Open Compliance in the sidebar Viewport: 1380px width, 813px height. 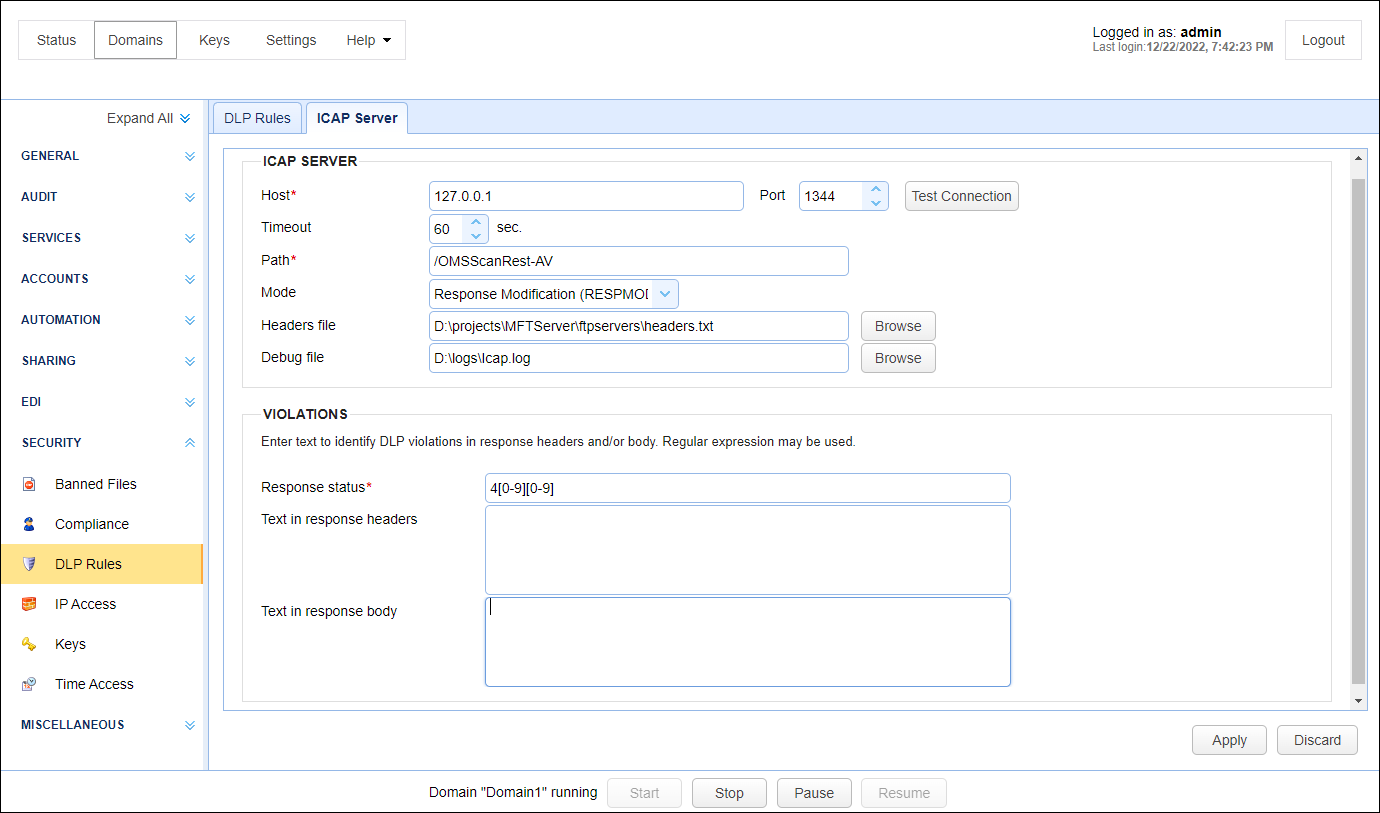click(92, 524)
